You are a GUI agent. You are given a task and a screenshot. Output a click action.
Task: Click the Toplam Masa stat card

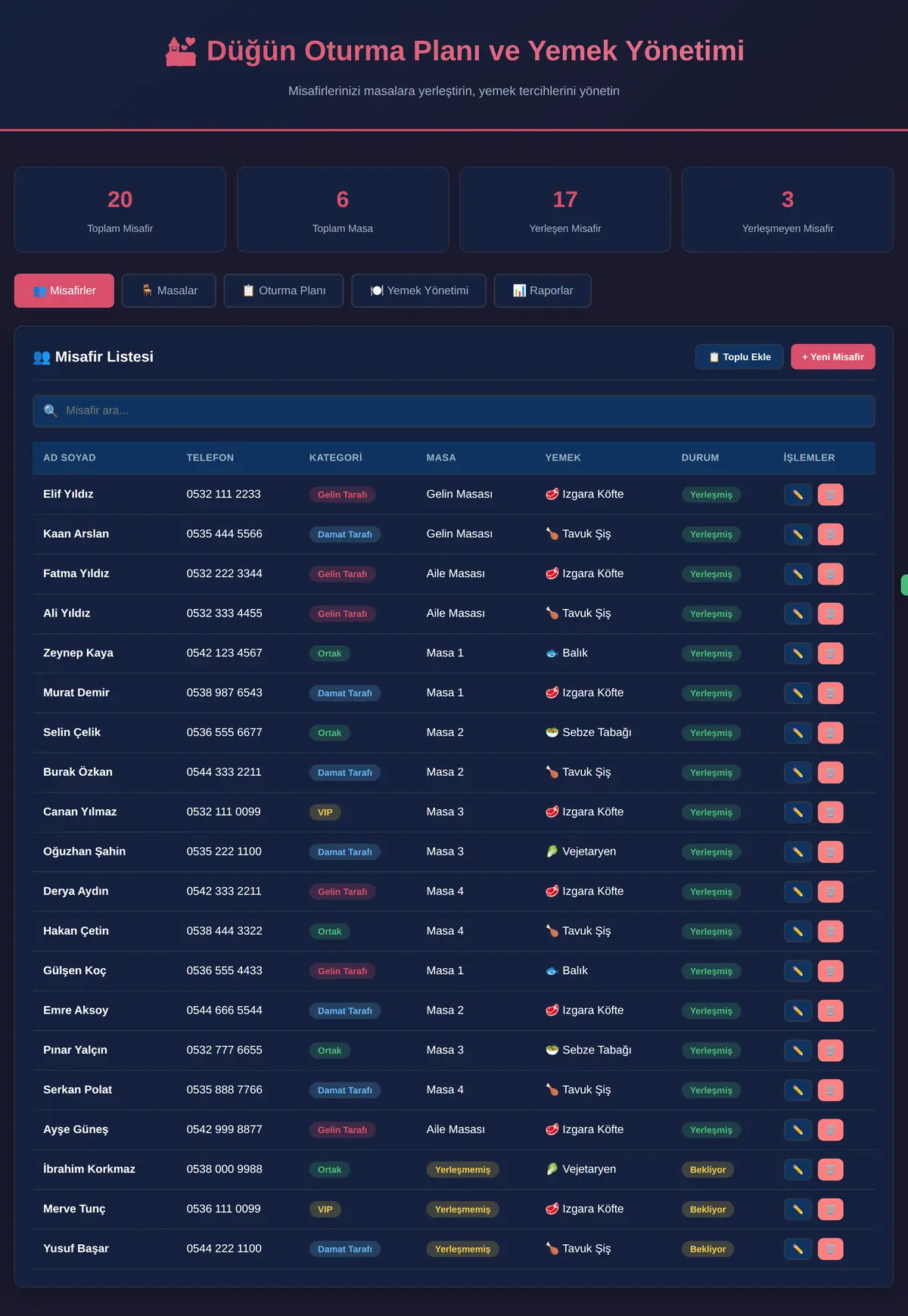click(343, 210)
